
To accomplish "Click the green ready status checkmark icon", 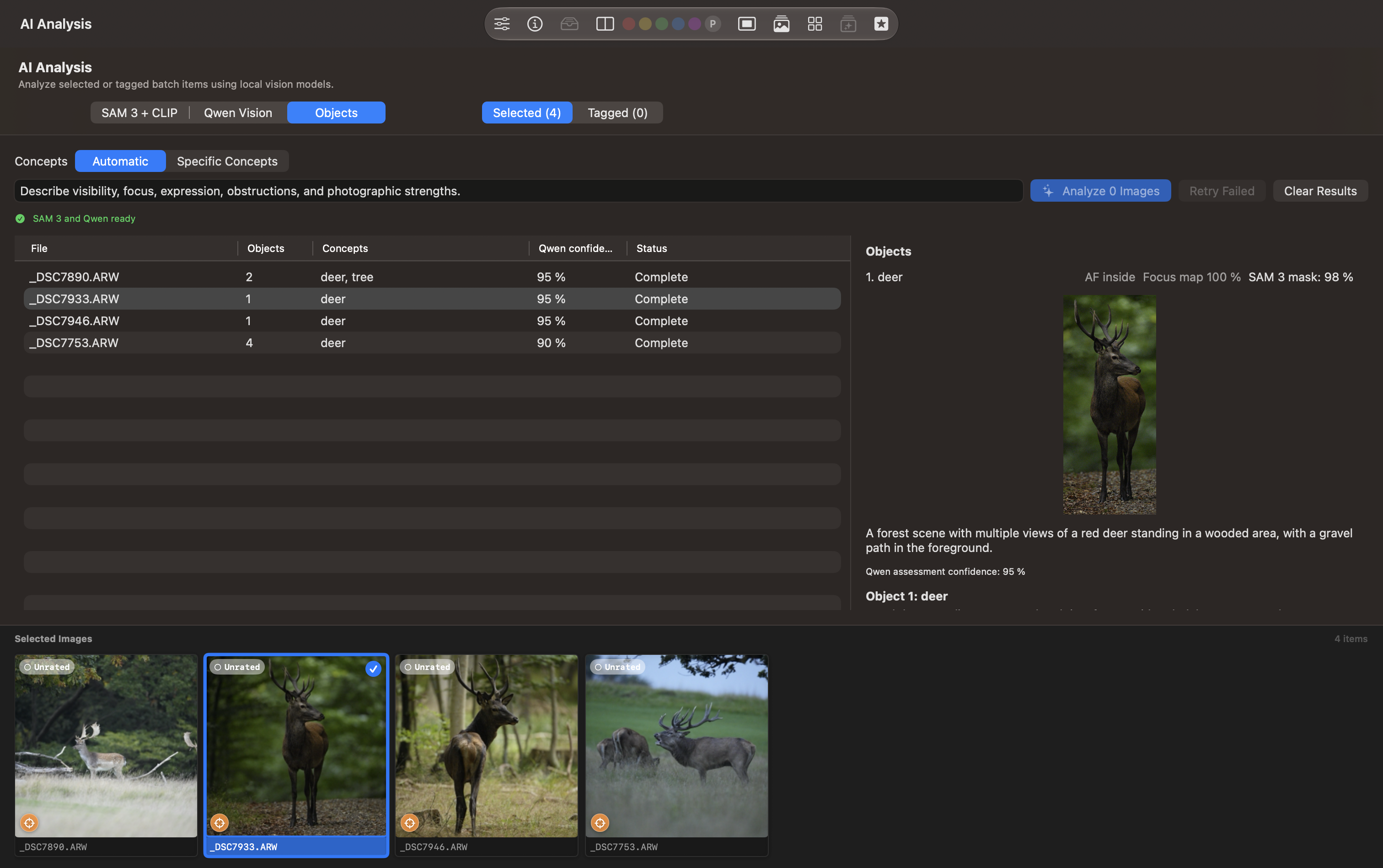I will click(x=20, y=218).
